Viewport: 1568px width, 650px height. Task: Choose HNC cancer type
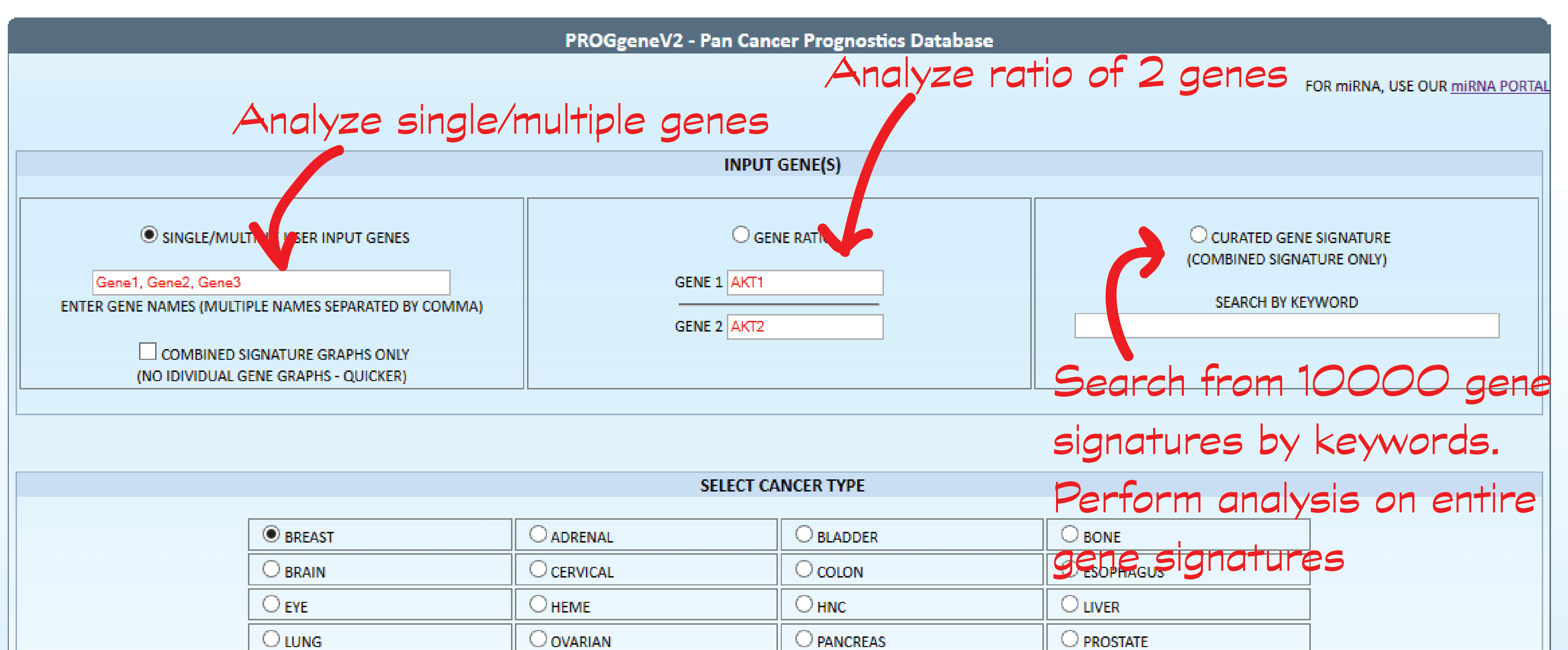coord(804,604)
